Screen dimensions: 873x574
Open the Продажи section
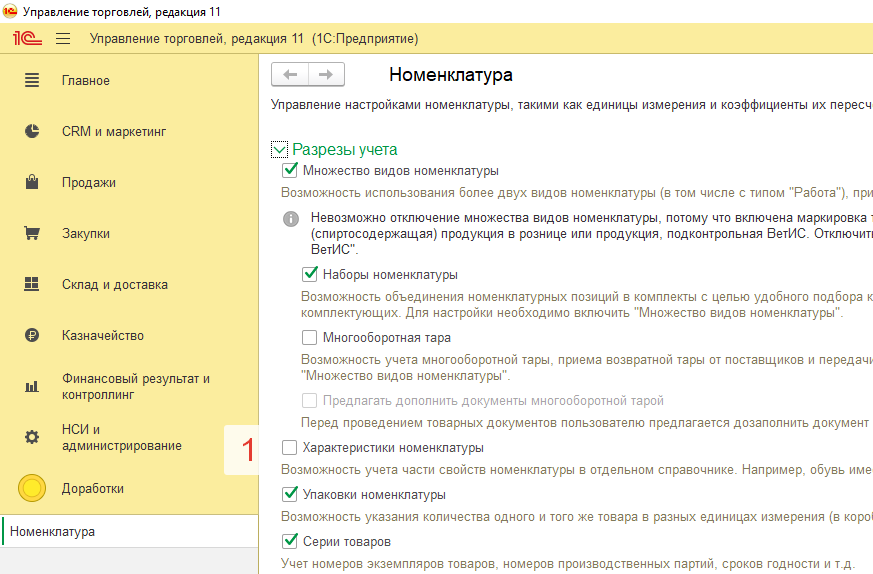pyautogui.click(x=89, y=183)
